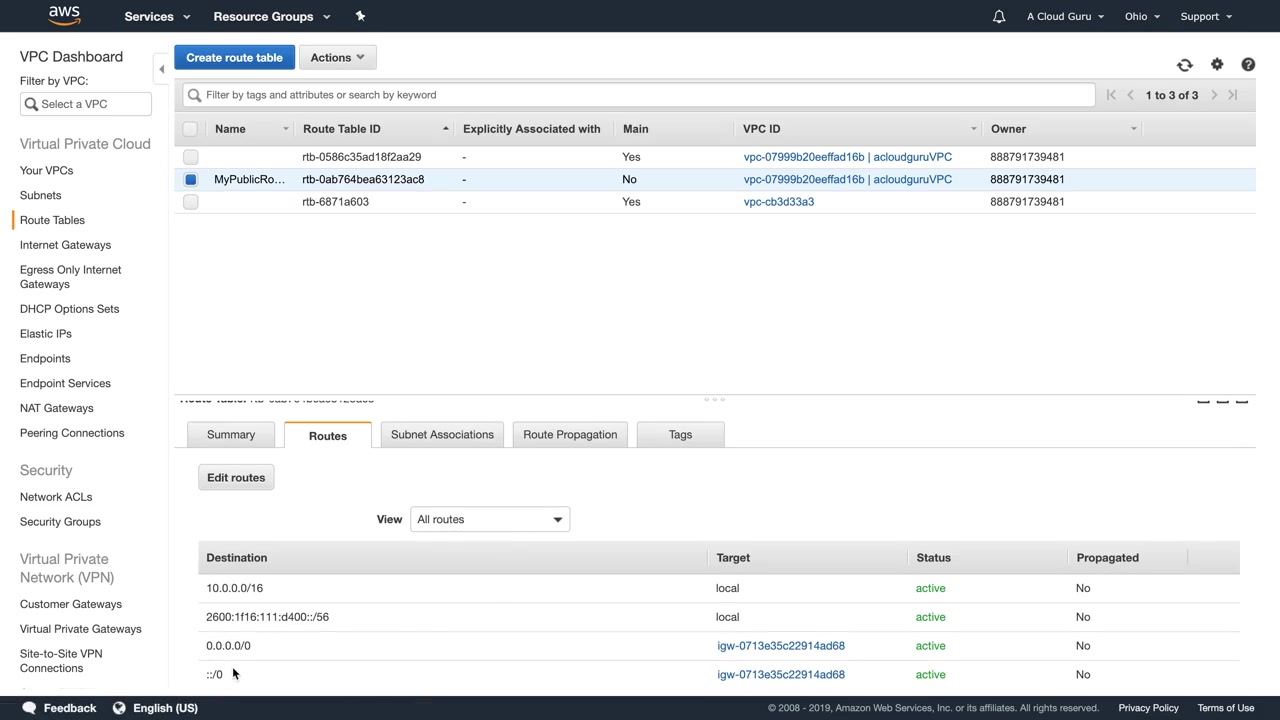Screen dimensions: 1280x720
Task: Open the Services menu
Action: click(x=156, y=17)
